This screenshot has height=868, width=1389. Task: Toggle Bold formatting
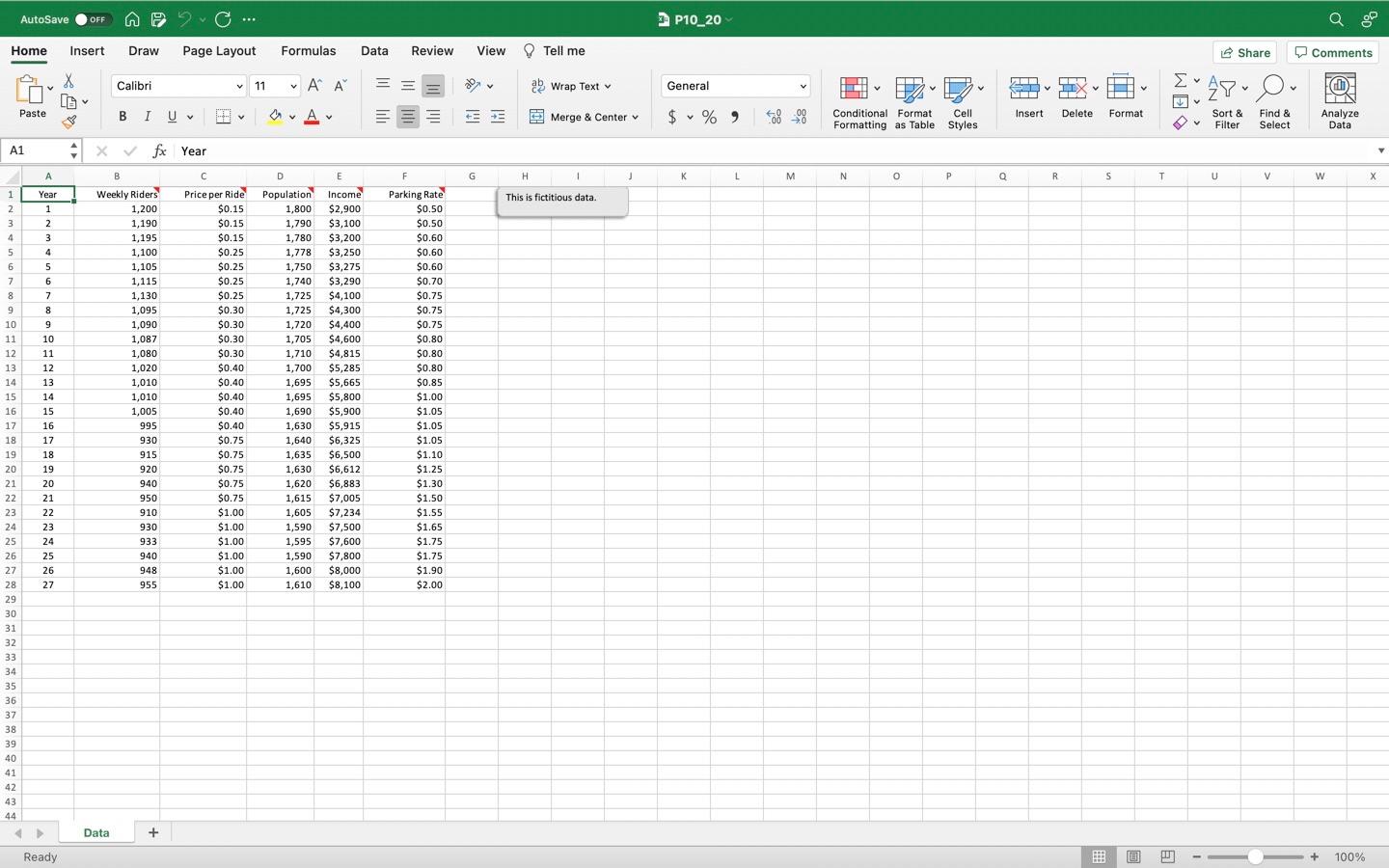[x=123, y=117]
